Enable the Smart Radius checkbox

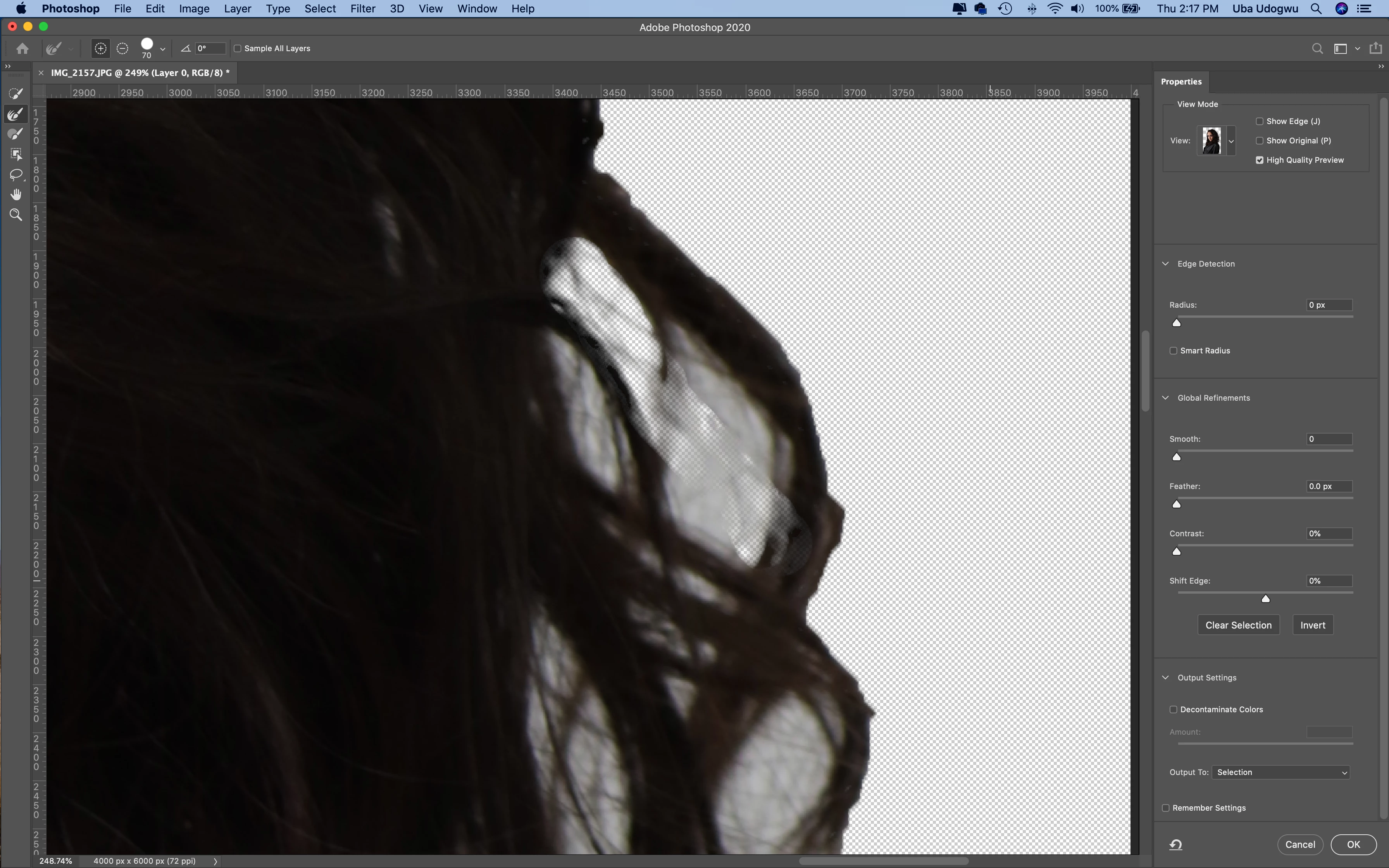pos(1173,351)
